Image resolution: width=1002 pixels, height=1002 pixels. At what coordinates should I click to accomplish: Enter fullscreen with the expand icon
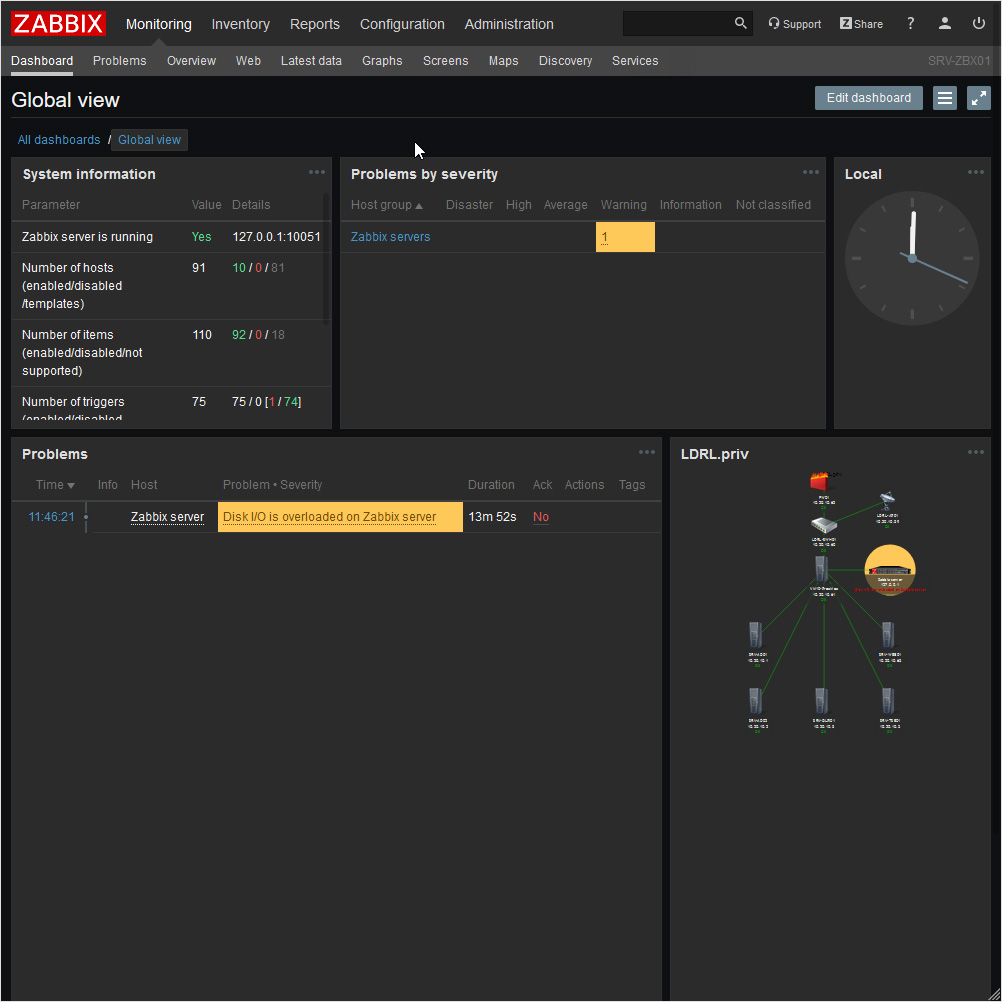tap(978, 98)
